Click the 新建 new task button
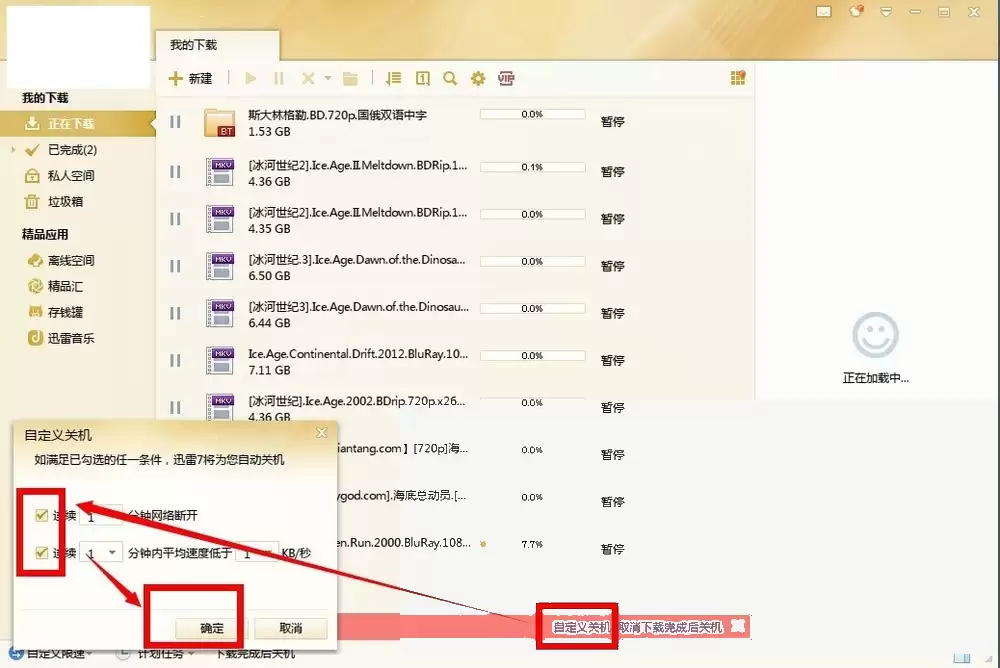 (x=190, y=78)
